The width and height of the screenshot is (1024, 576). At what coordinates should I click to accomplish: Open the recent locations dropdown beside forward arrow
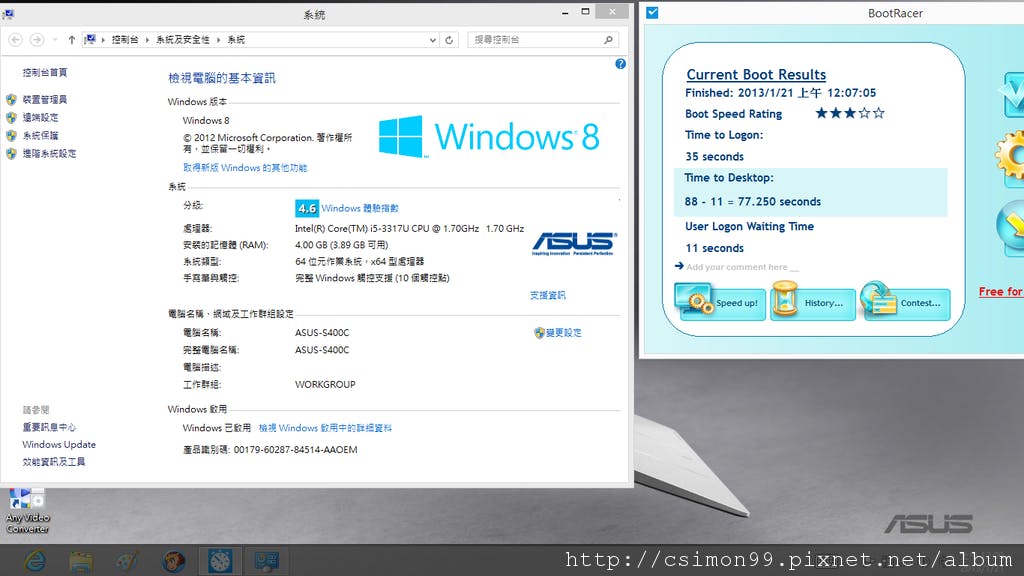(x=55, y=40)
